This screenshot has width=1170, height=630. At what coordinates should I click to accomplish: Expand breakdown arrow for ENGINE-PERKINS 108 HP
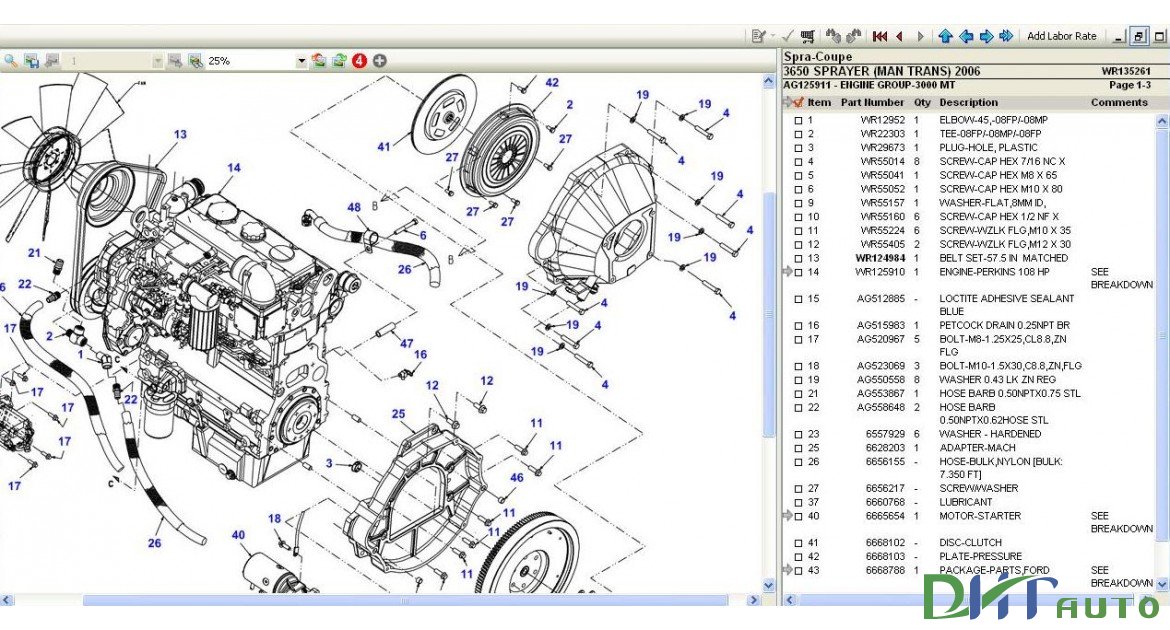coord(785,271)
